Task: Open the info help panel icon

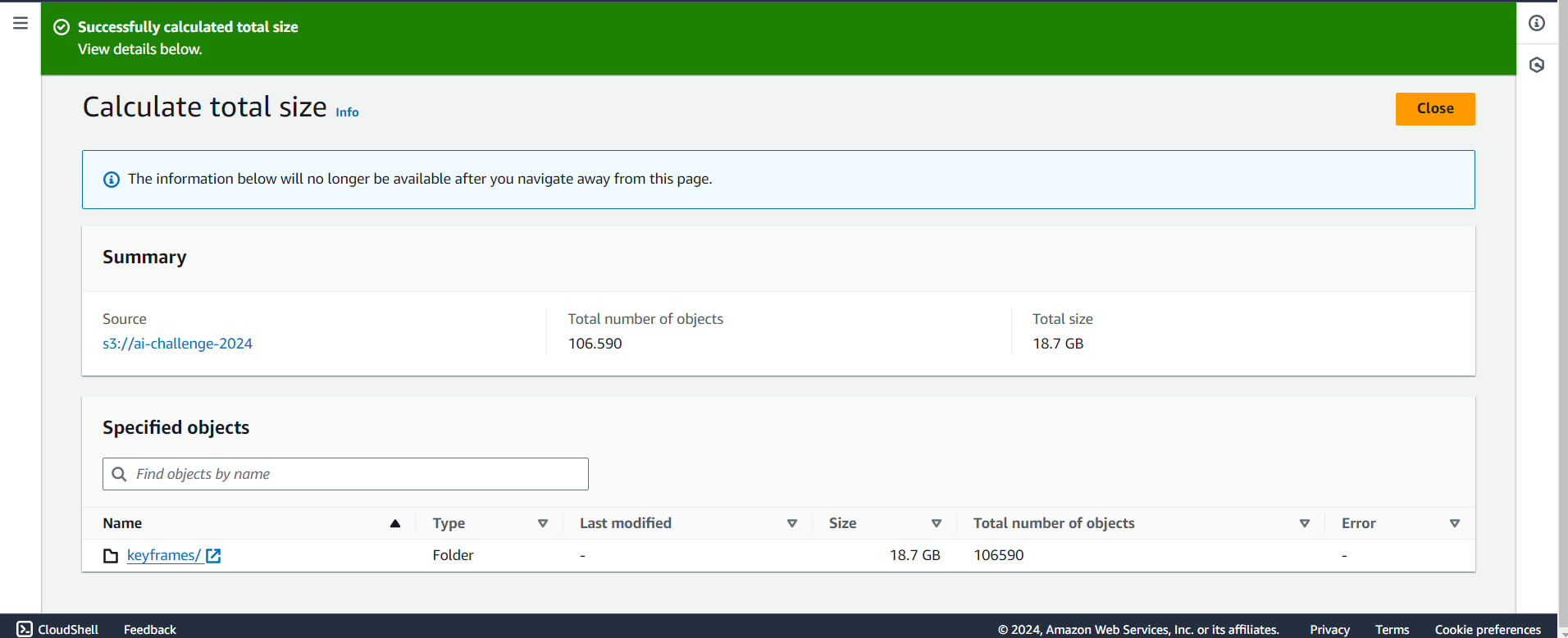Action: click(1537, 23)
